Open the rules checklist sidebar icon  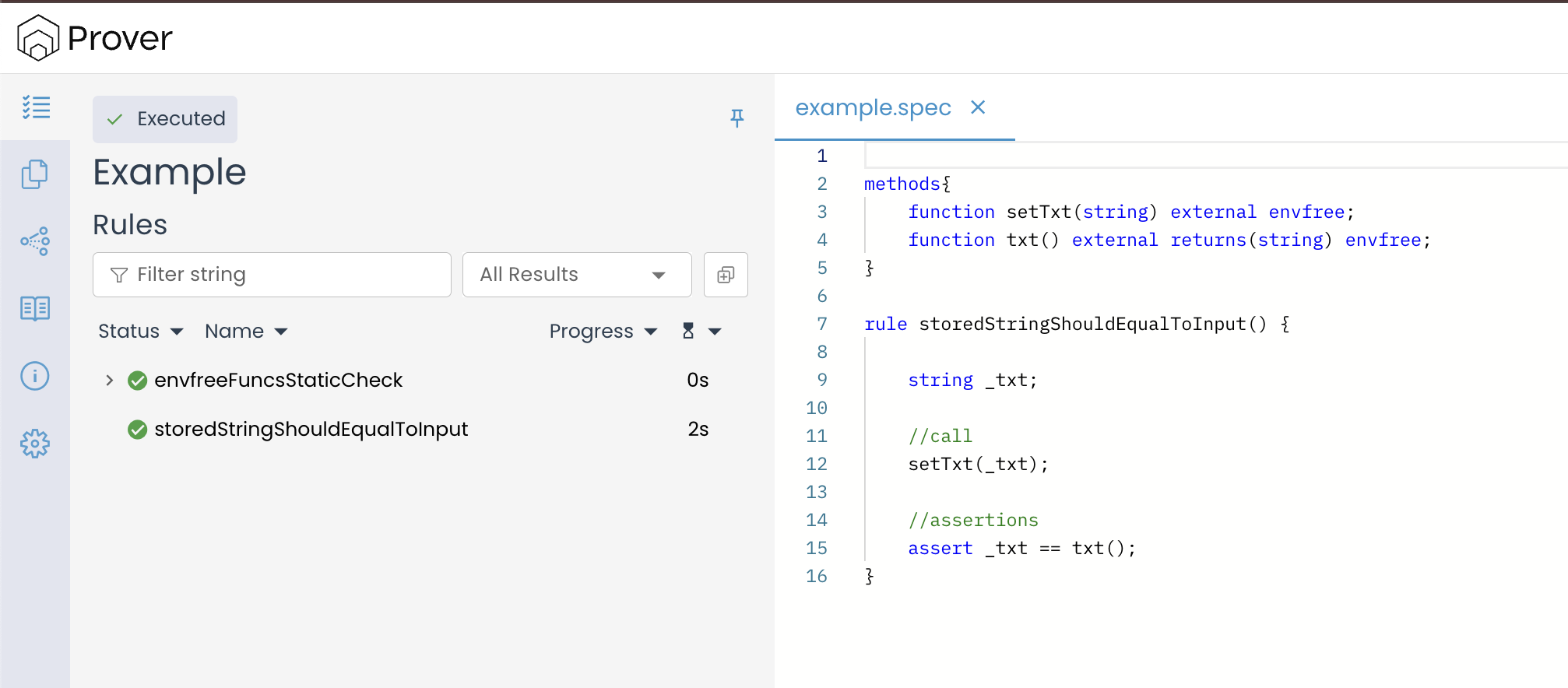(36, 107)
